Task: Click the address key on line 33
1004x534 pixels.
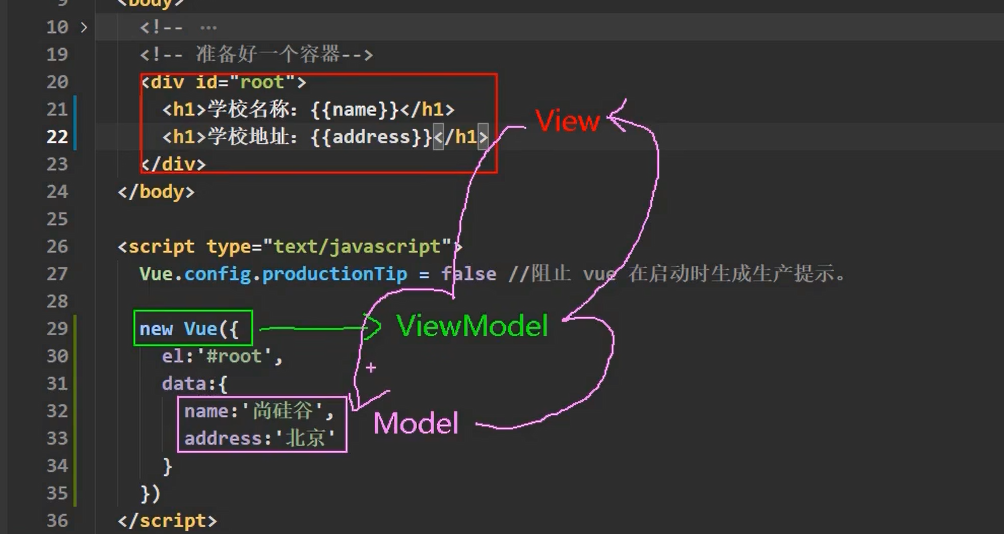Action: pyautogui.click(x=223, y=439)
